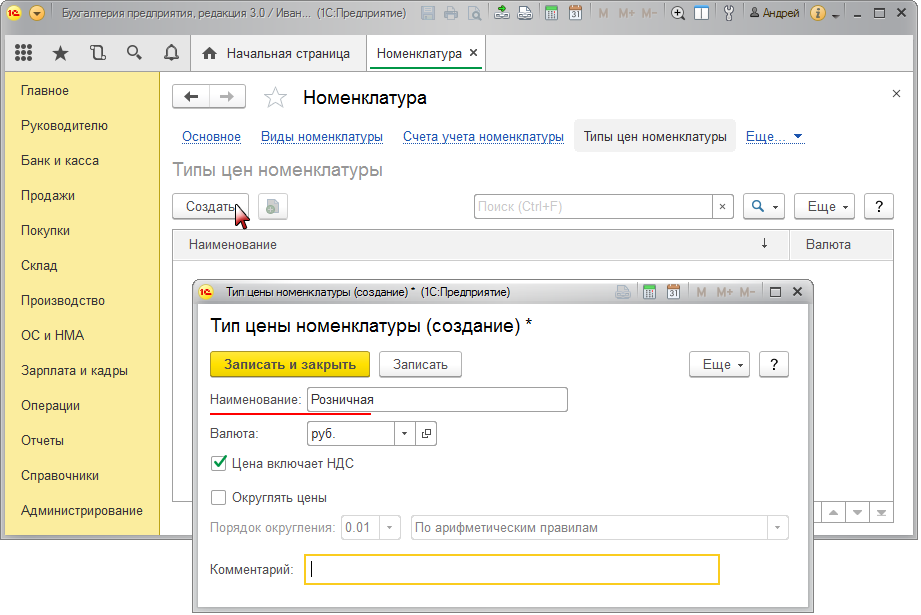Open calculator icon in main title bar
This screenshot has height=615, width=921.
[x=551, y=13]
